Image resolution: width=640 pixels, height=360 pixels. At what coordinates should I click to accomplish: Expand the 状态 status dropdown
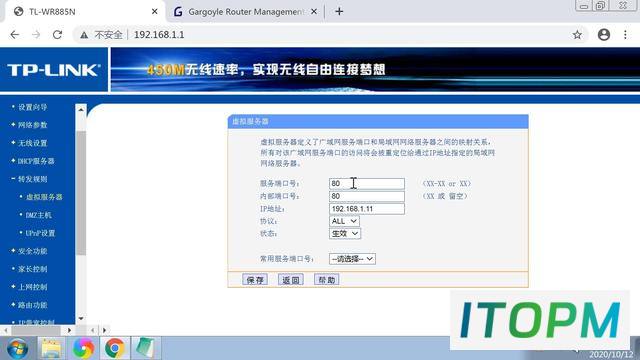coord(344,233)
